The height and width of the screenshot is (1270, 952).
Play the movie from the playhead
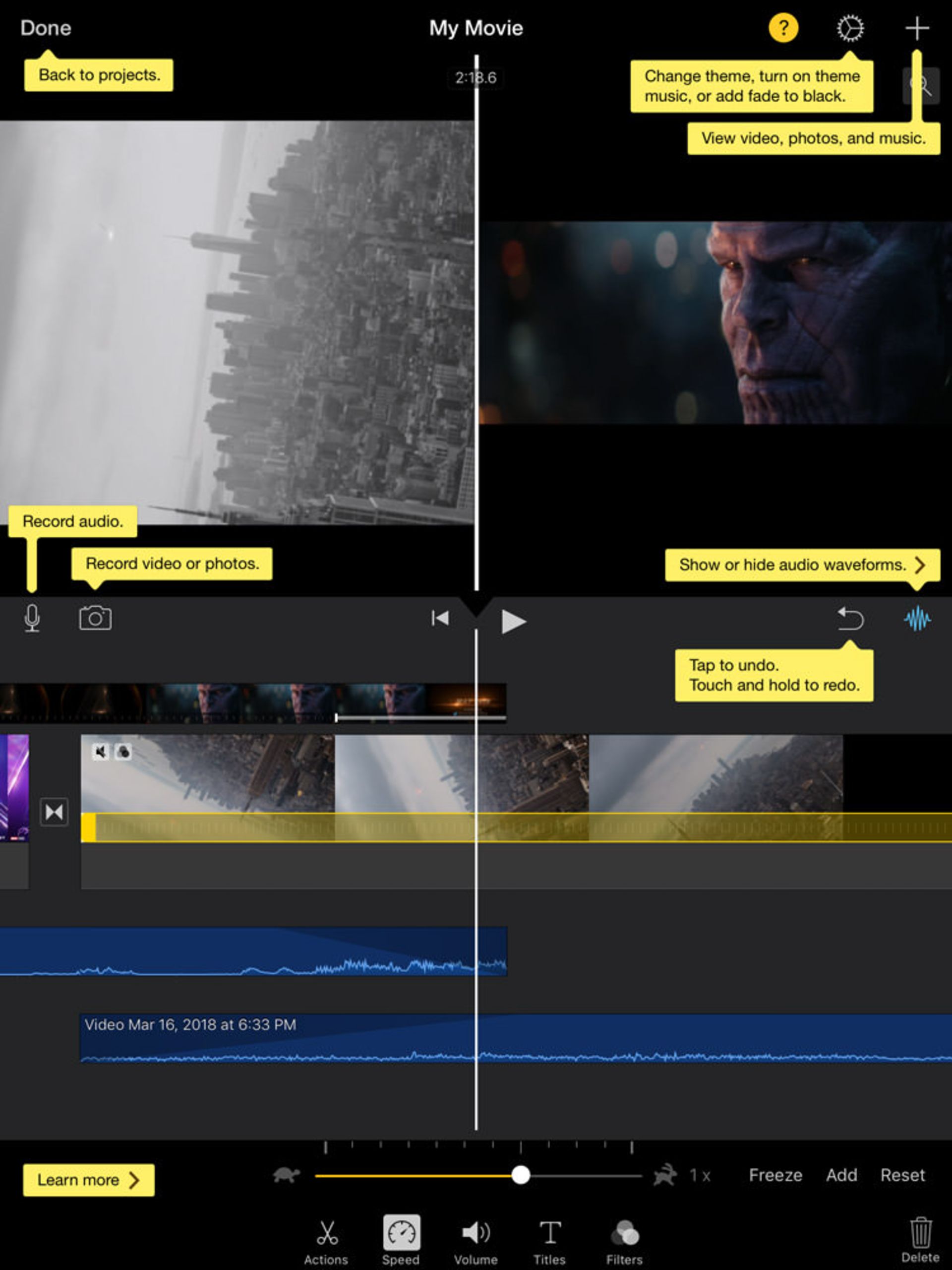click(x=513, y=620)
